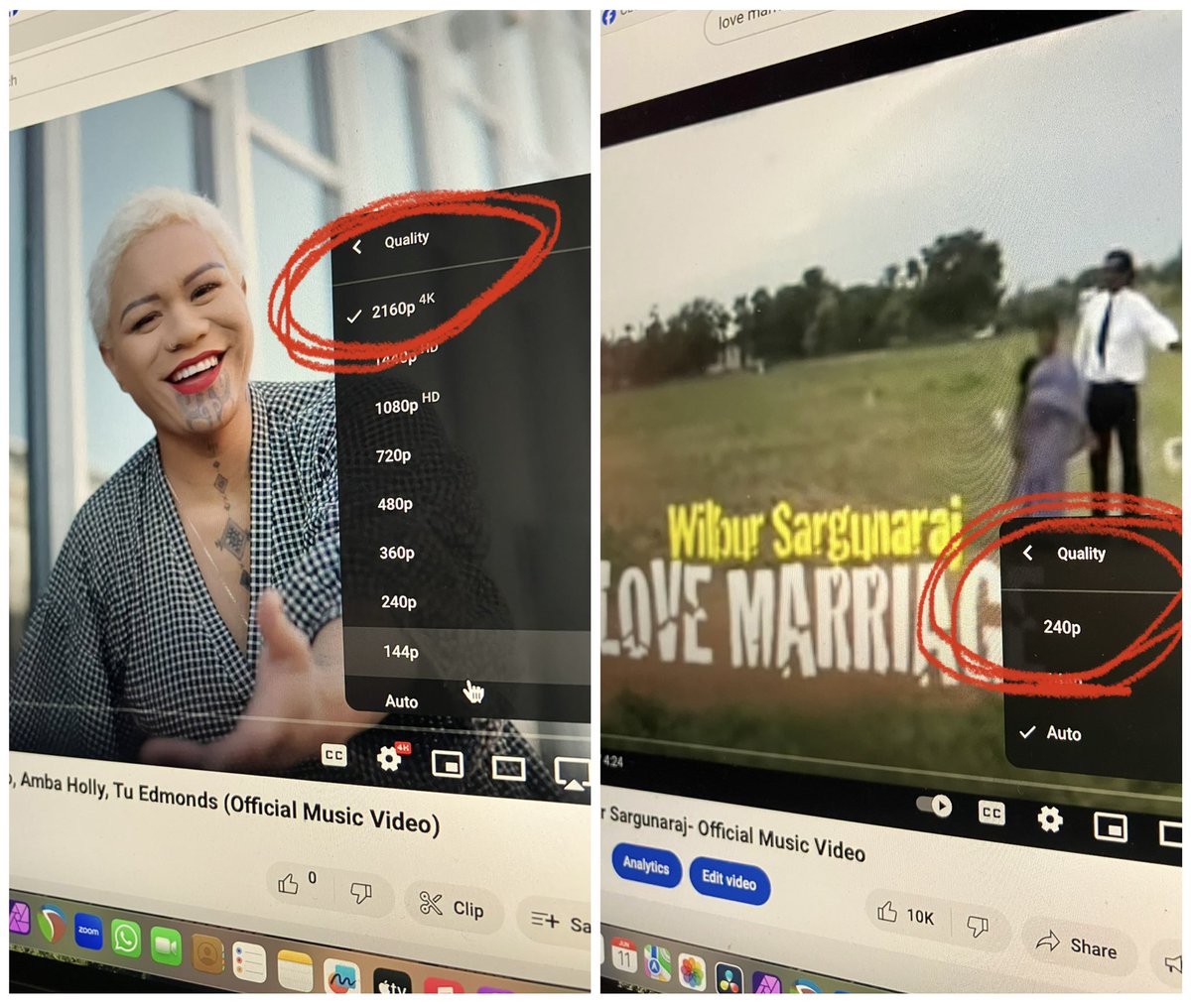The width and height of the screenshot is (1191, 1008).
Task: Like the video with 10K likes
Action: (x=906, y=915)
